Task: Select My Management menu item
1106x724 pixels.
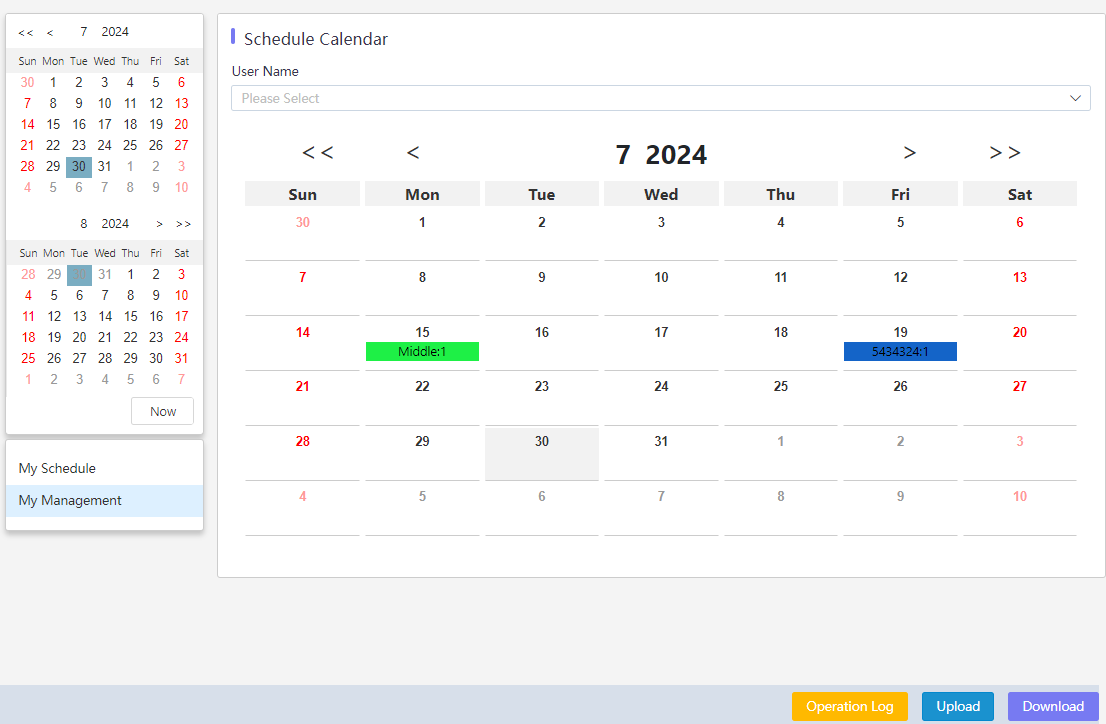Action: pyautogui.click(x=104, y=500)
